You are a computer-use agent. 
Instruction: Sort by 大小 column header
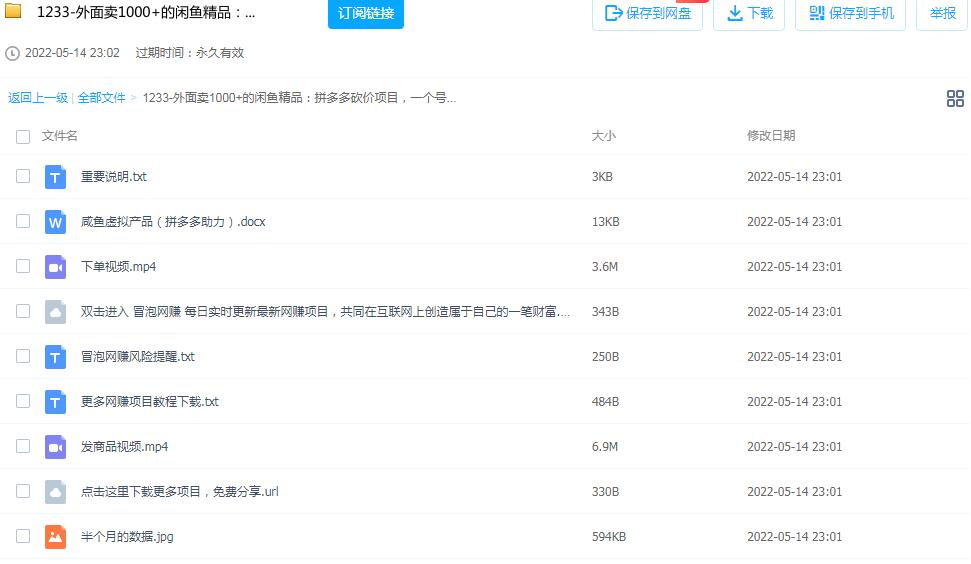click(x=603, y=136)
